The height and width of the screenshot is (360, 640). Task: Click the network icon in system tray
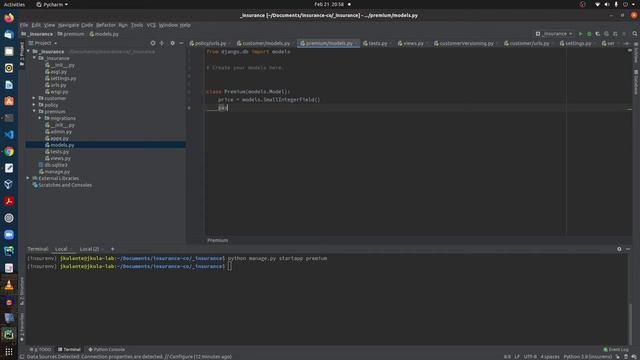pyautogui.click(x=598, y=4)
